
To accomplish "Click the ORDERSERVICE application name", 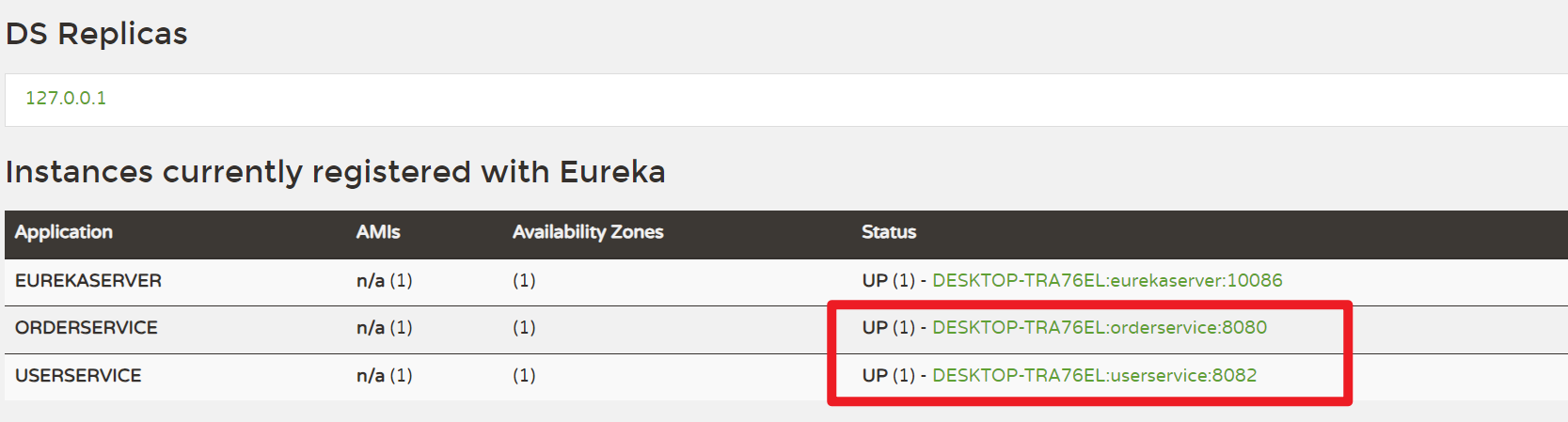I will (x=87, y=327).
